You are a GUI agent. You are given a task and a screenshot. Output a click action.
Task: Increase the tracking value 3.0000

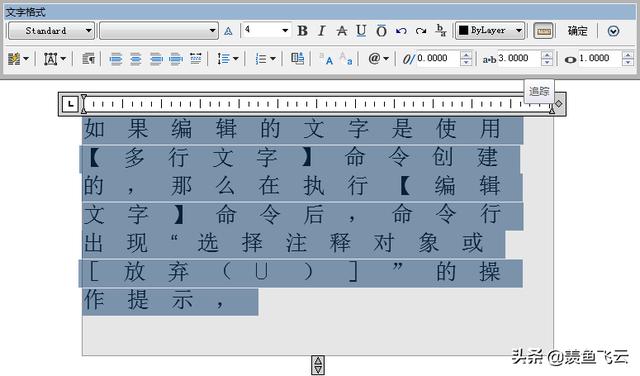(x=547, y=54)
